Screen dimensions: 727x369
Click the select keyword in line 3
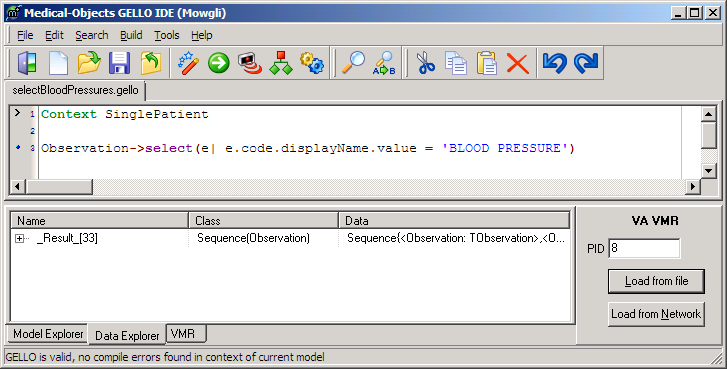[x=169, y=148]
